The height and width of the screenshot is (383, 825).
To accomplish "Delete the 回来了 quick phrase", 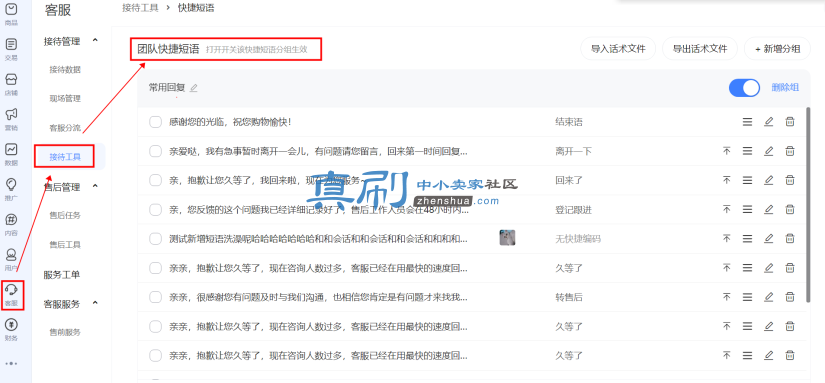I will click(789, 180).
